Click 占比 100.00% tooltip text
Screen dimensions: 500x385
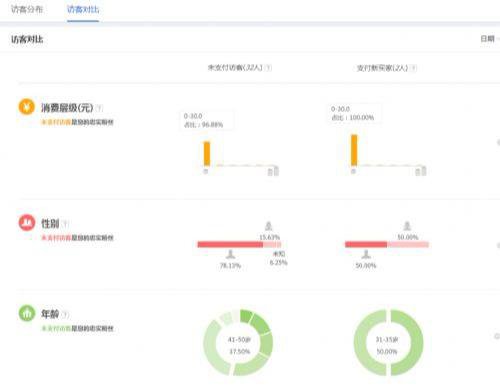coord(352,117)
